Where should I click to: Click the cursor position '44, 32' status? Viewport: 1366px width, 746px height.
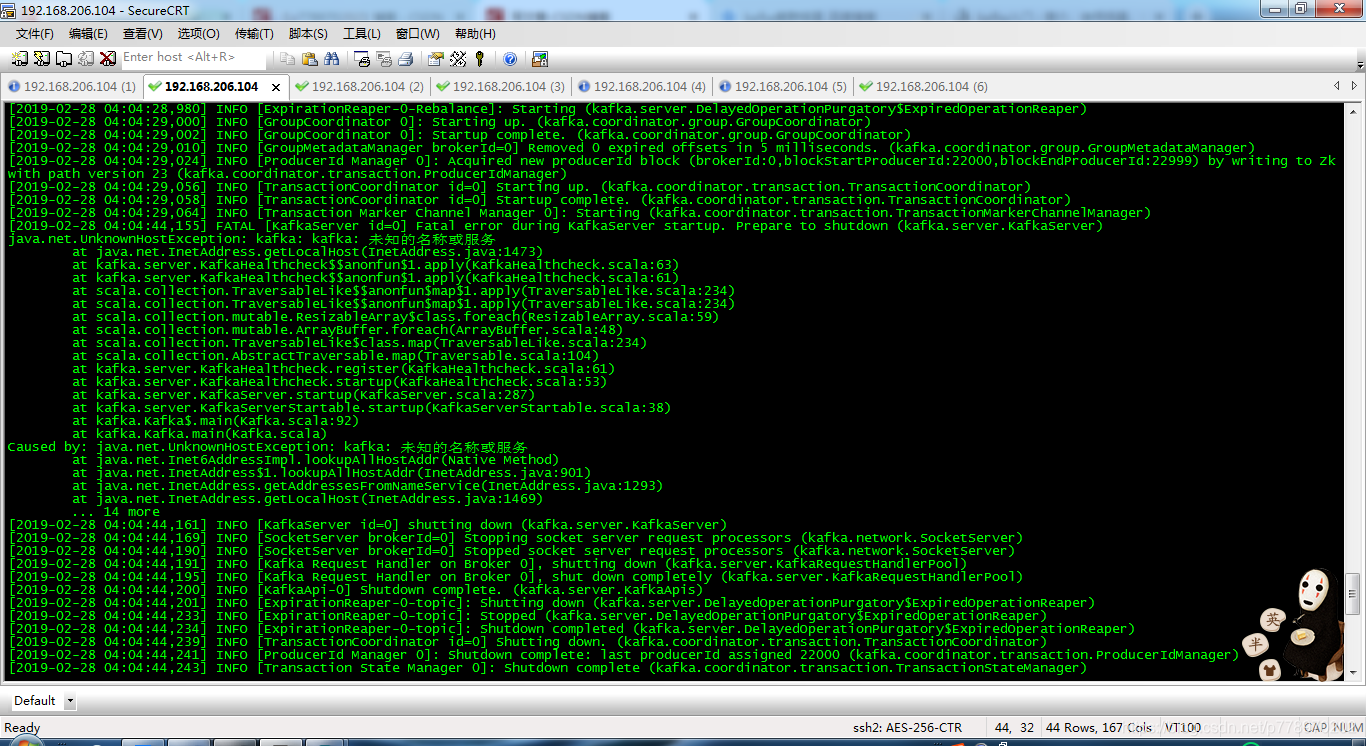[1014, 727]
